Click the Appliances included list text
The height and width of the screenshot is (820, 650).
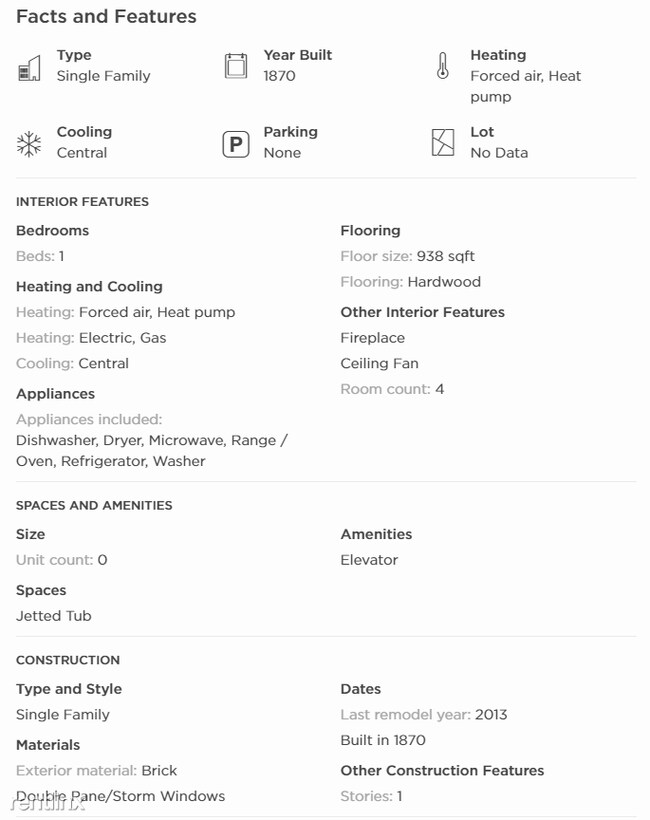[x=152, y=451]
